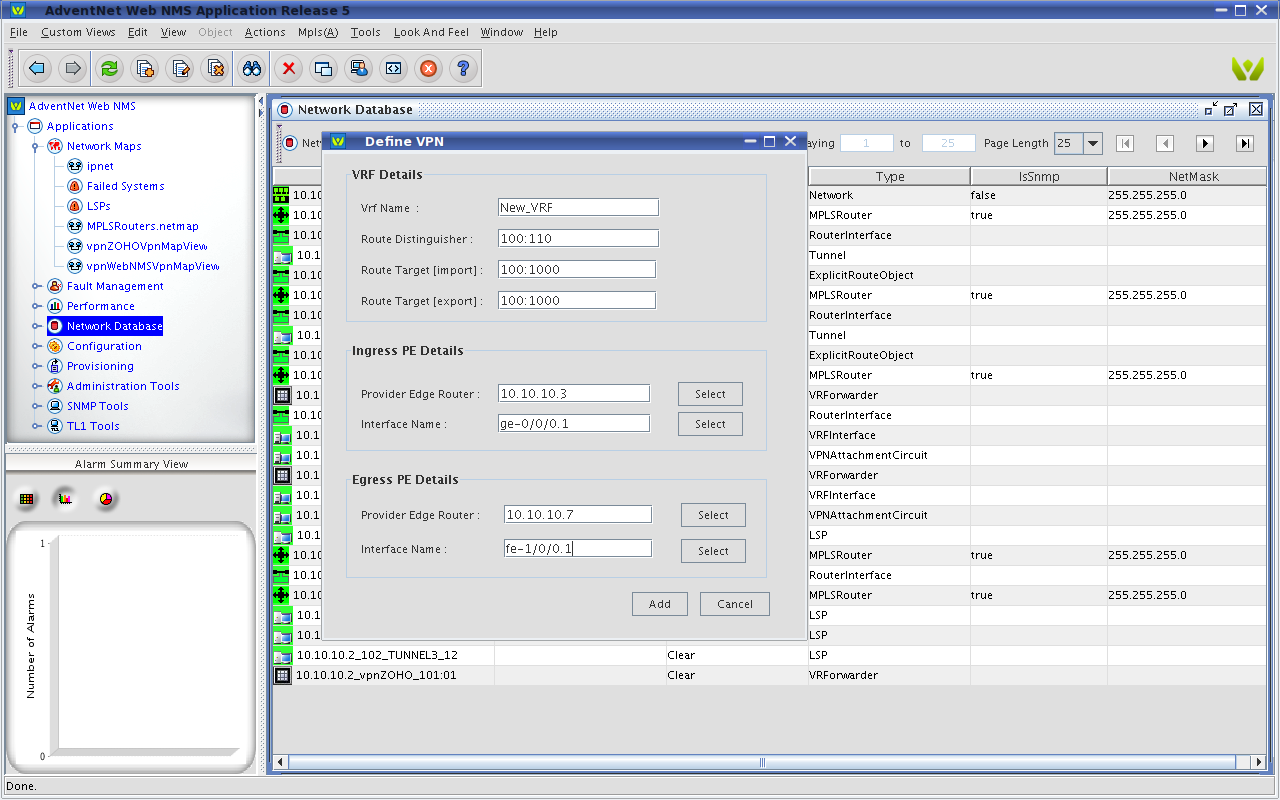The width and height of the screenshot is (1280, 800).
Task: Go to previous page in Network Database
Action: pyautogui.click(x=1165, y=143)
